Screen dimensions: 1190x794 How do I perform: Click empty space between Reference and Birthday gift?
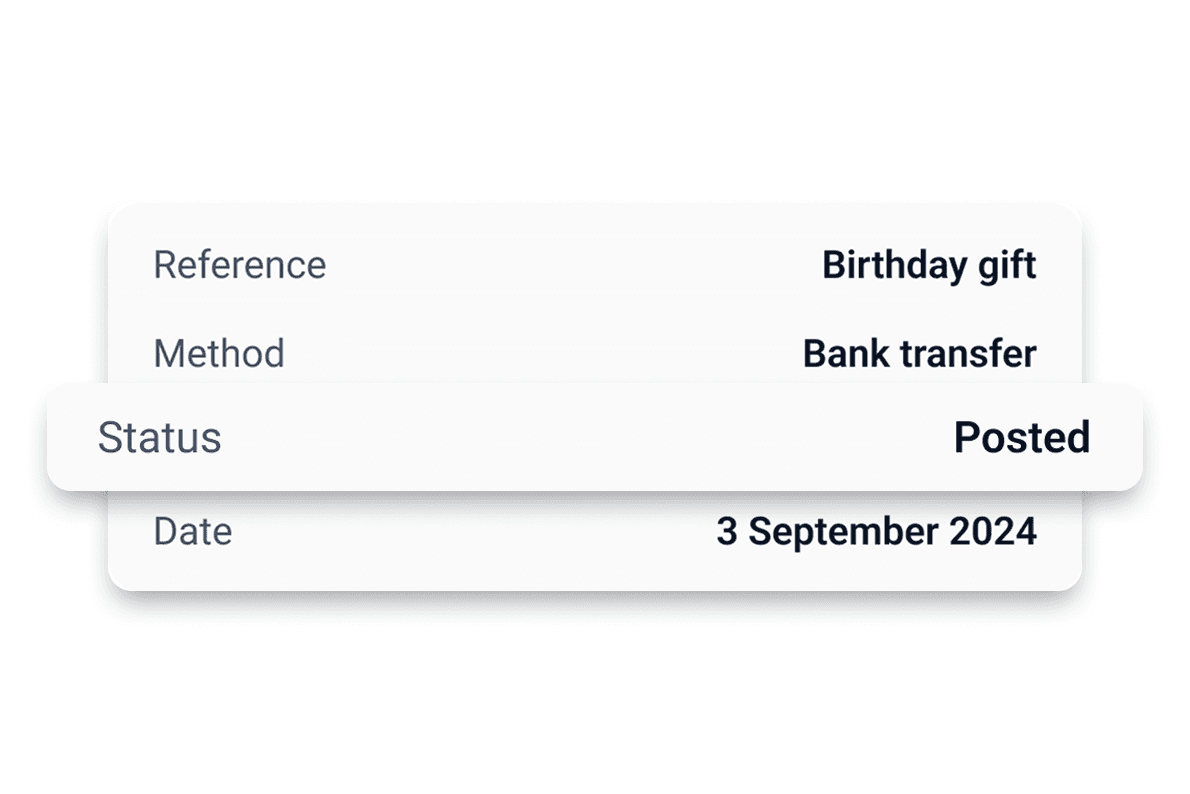coord(570,265)
